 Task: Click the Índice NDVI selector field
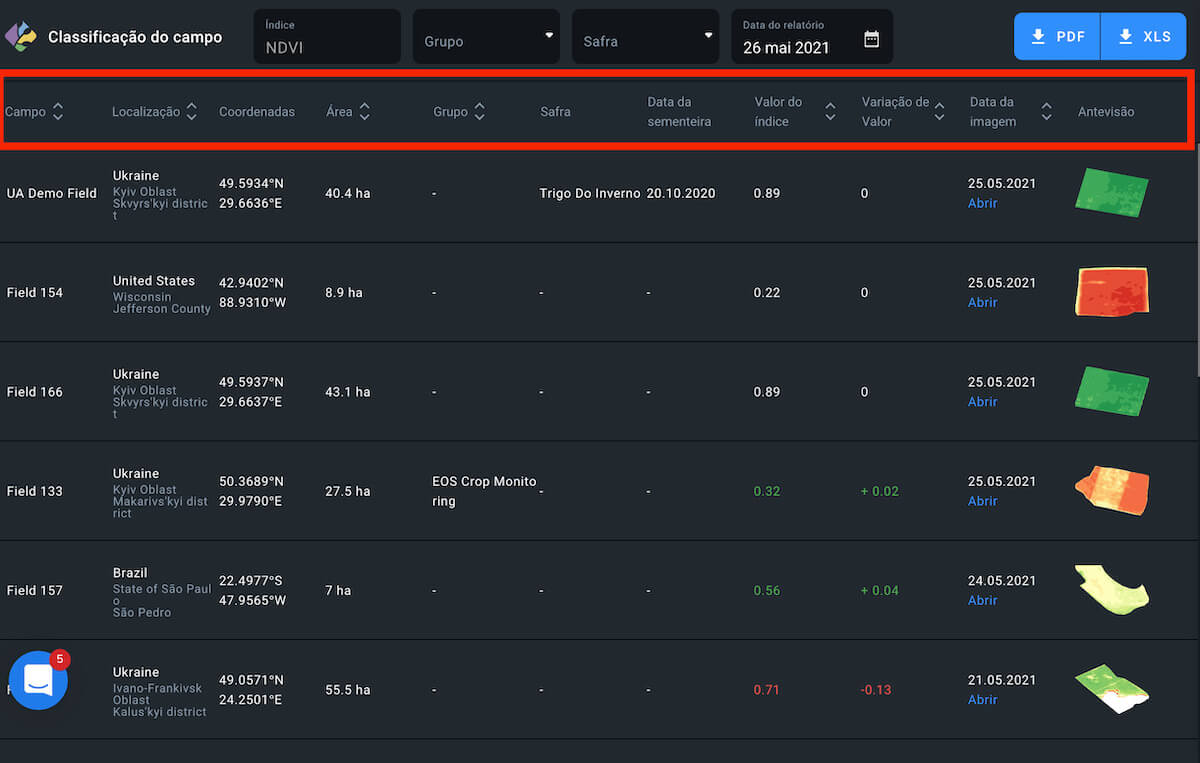327,37
